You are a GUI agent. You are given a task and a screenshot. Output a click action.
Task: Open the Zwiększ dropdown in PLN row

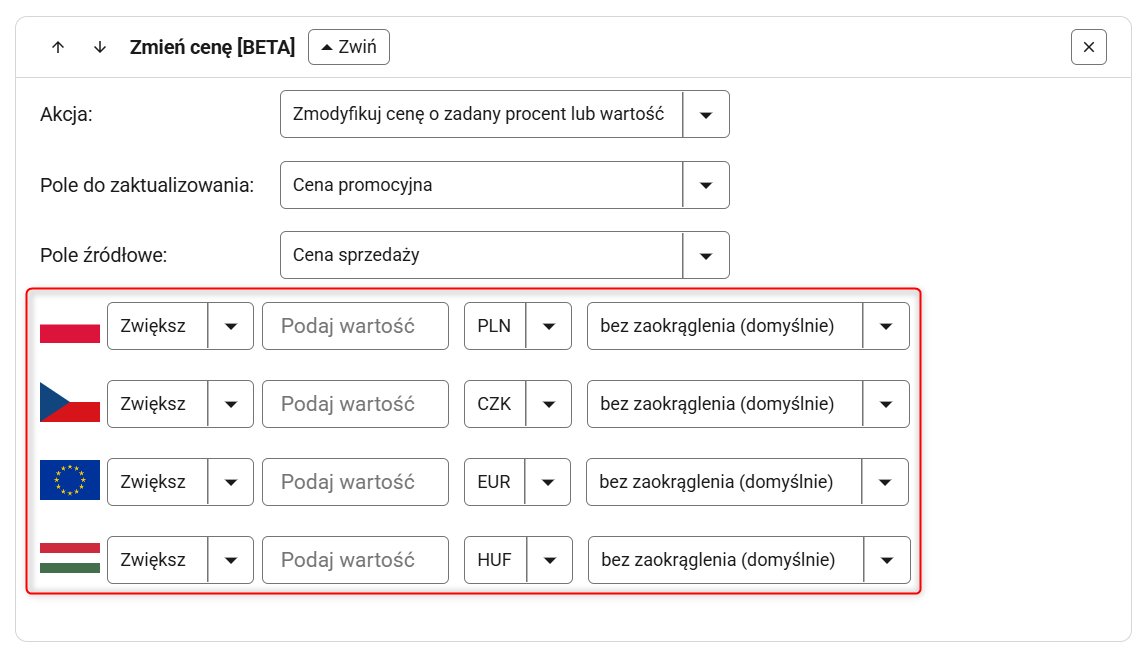tap(180, 326)
